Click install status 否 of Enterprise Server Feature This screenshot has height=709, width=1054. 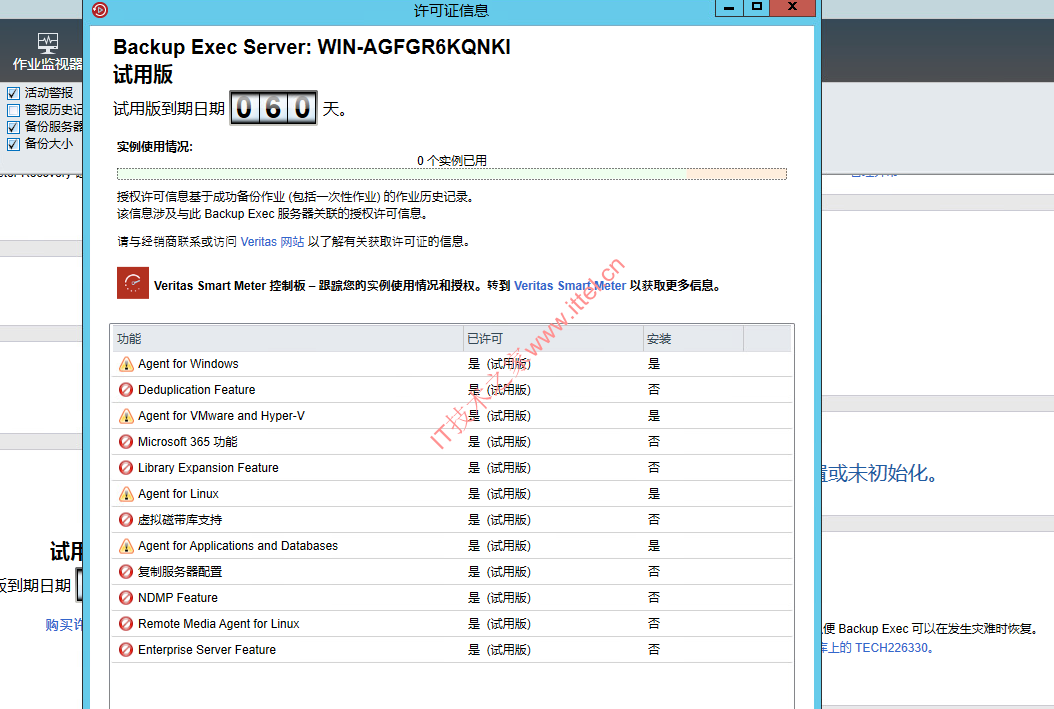pyautogui.click(x=654, y=650)
